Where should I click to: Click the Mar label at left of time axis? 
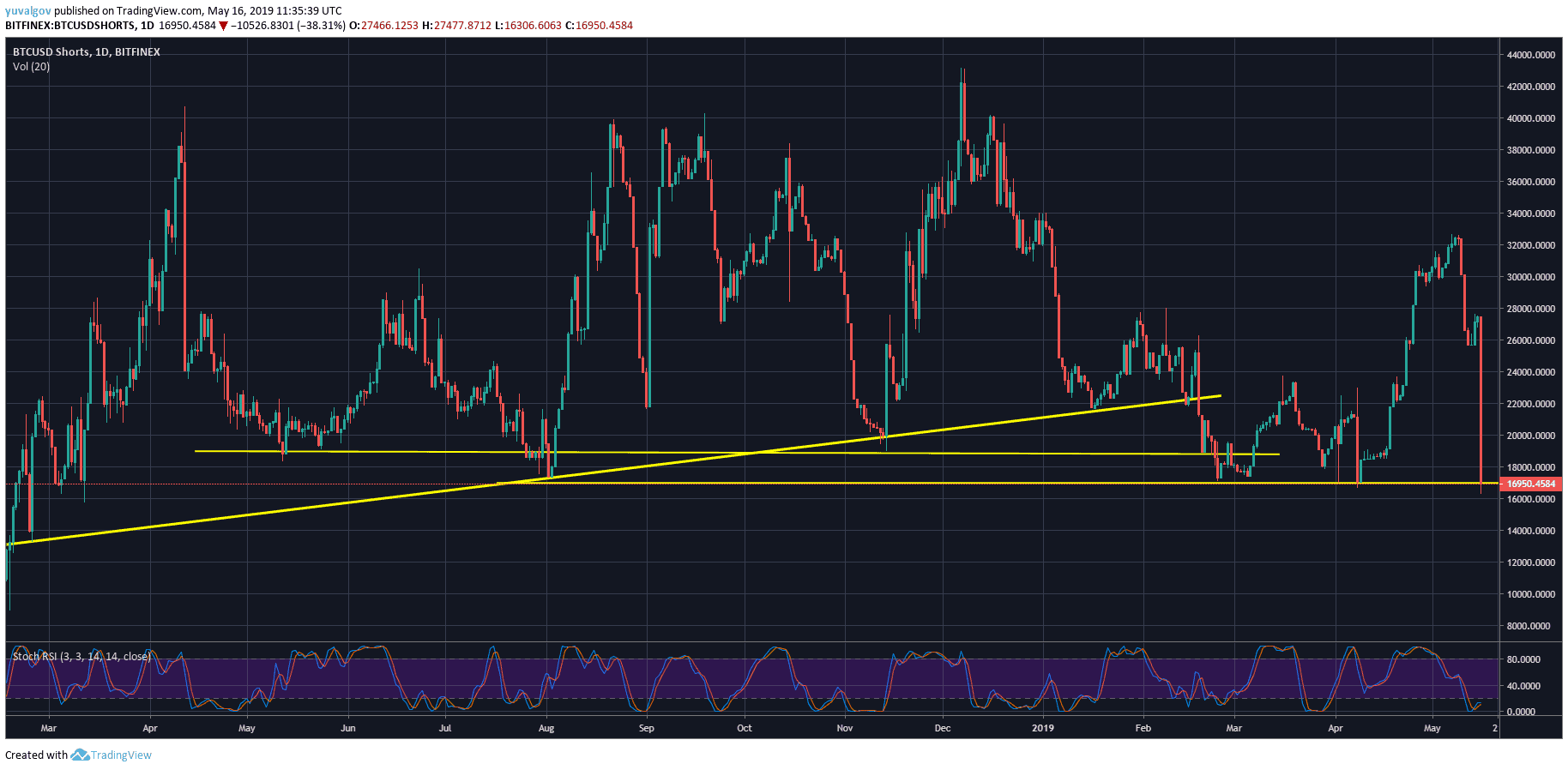pos(49,728)
